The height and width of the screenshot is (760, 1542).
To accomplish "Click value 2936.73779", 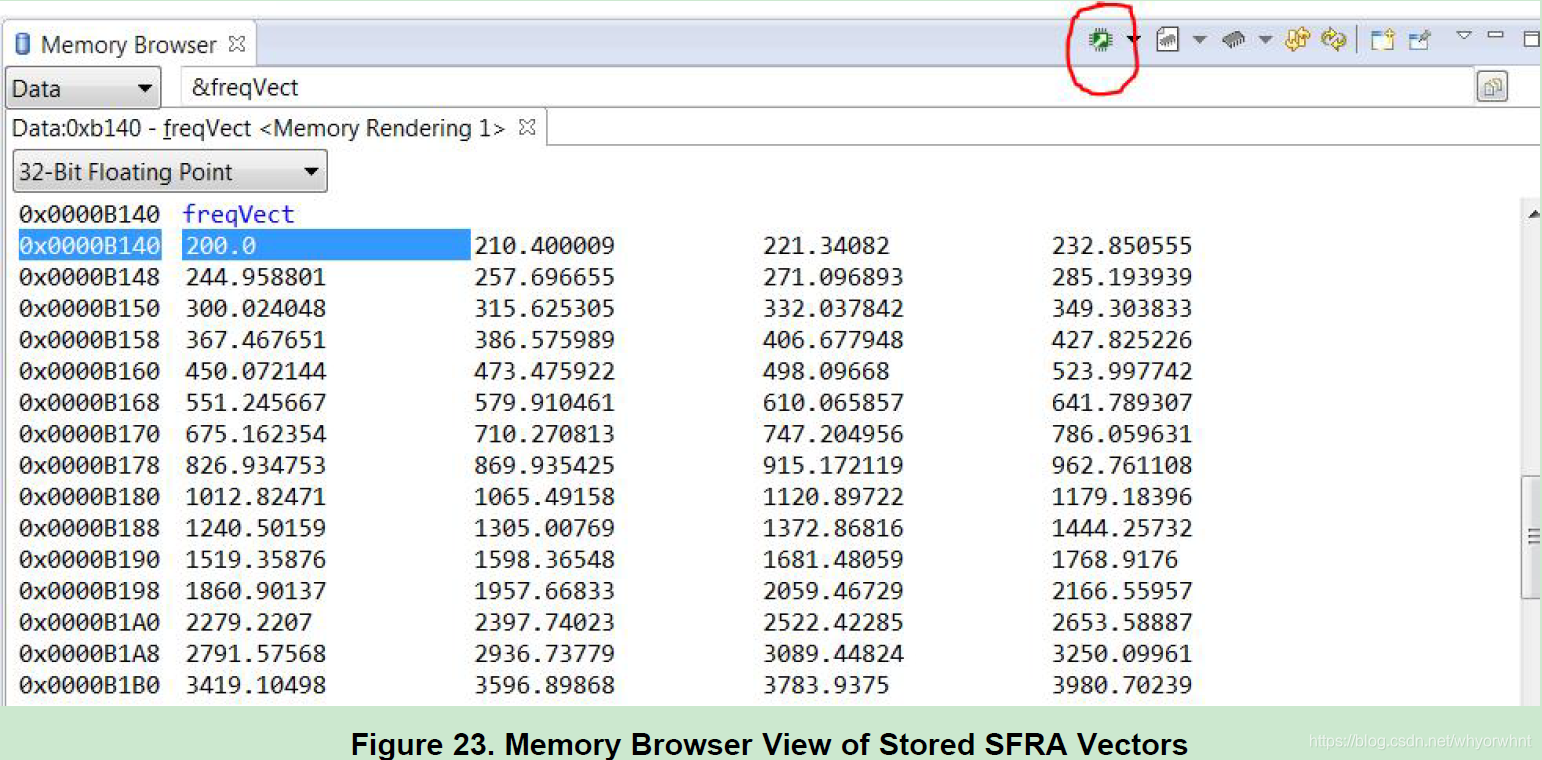I will point(544,654).
